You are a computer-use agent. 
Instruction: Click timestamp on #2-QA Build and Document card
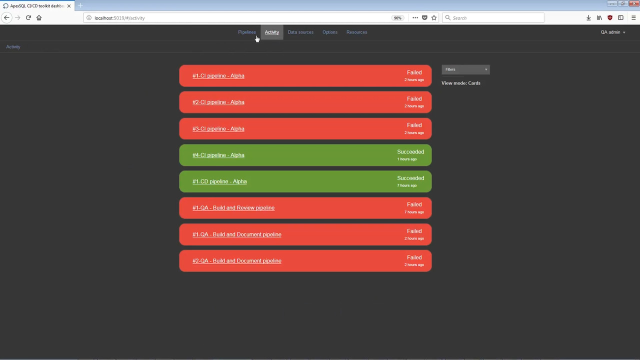pyautogui.click(x=414, y=265)
